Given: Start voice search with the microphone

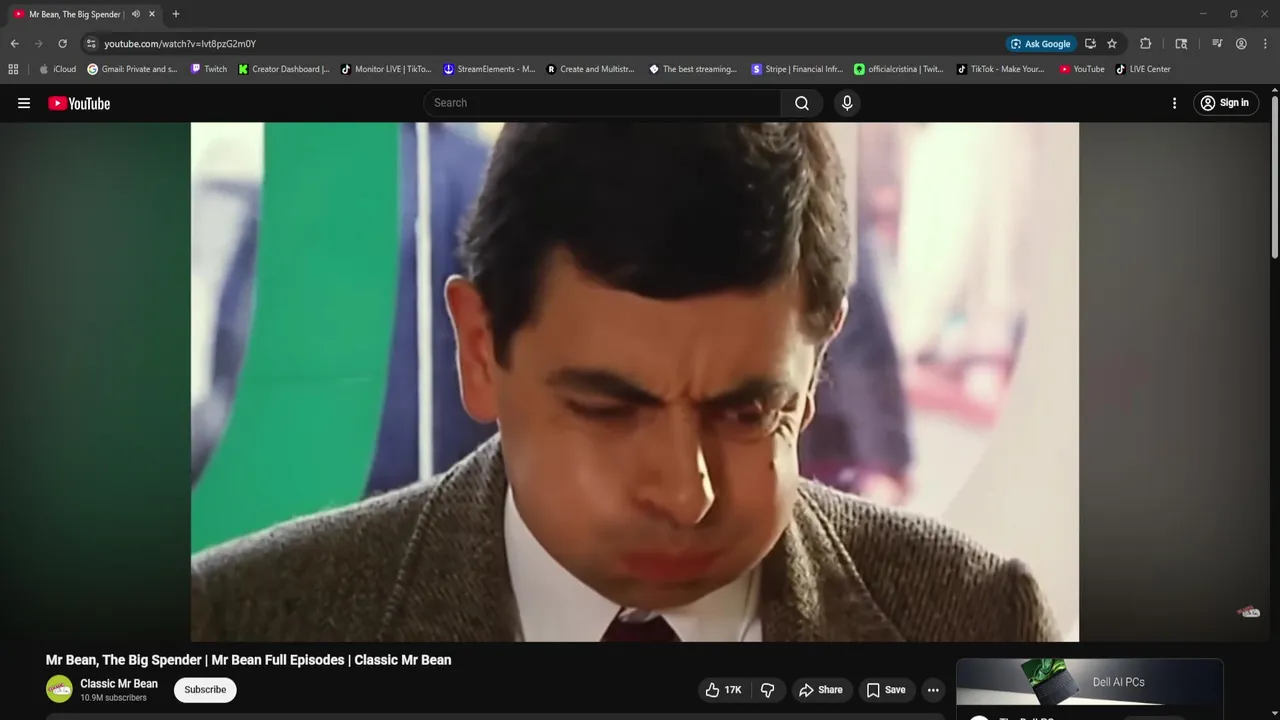Looking at the screenshot, I should point(847,103).
